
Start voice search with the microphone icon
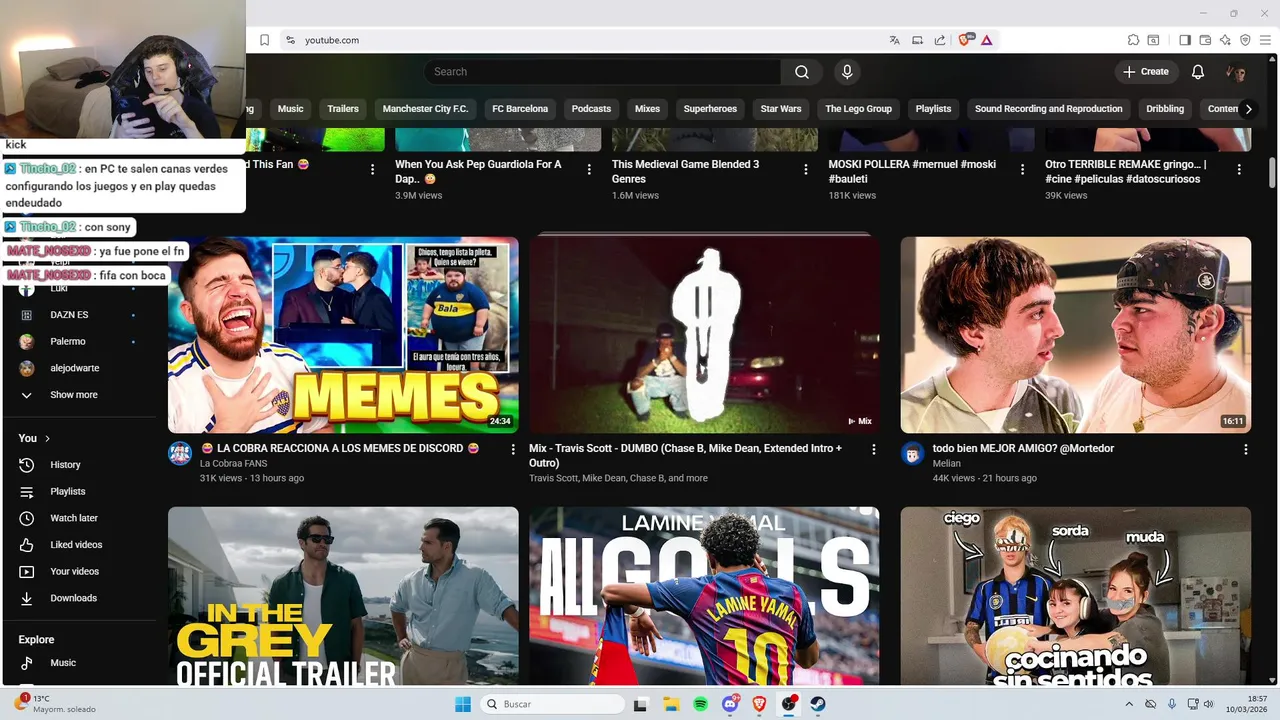847,72
